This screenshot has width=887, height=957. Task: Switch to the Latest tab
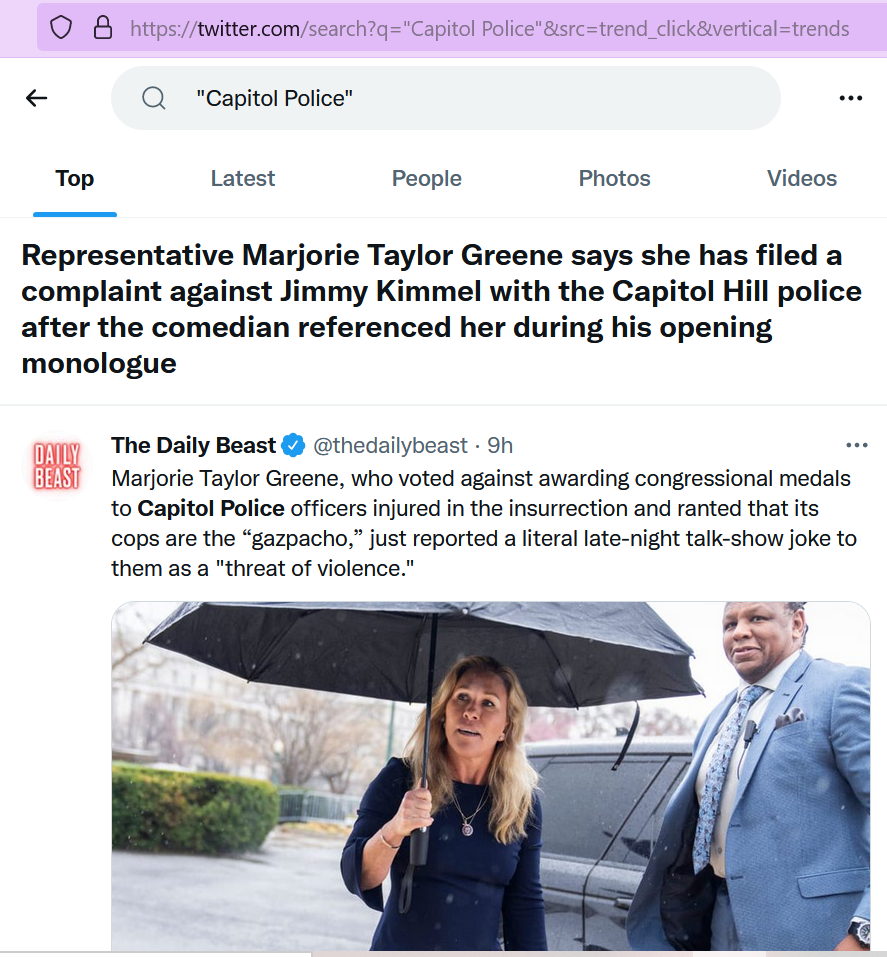click(242, 179)
